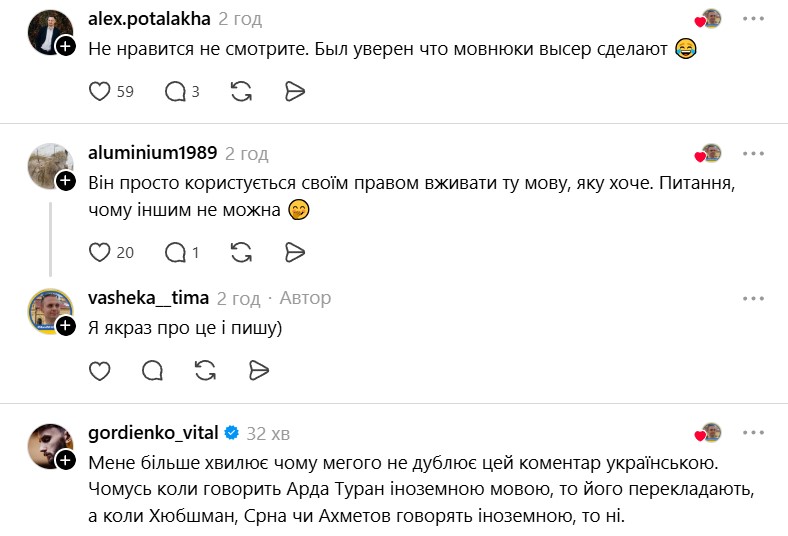Share aluminium1989's comment via send icon
Viewport: 788px width, 536px height.
(x=294, y=252)
